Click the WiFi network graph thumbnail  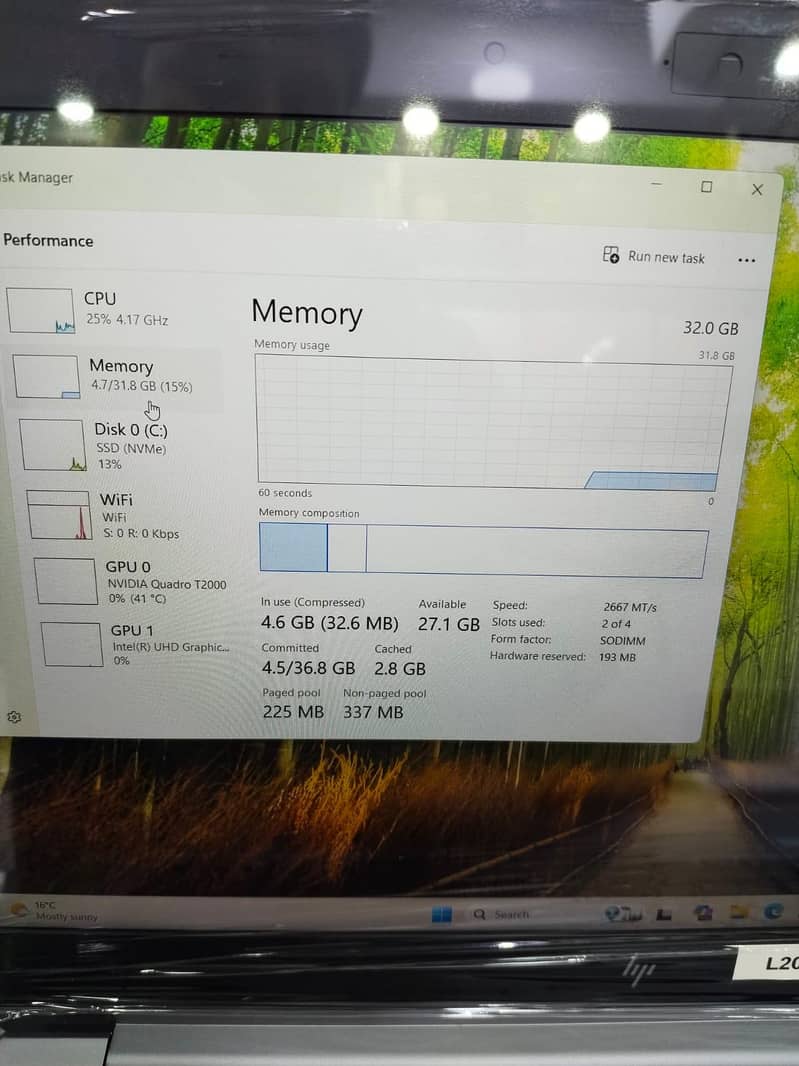(x=59, y=515)
